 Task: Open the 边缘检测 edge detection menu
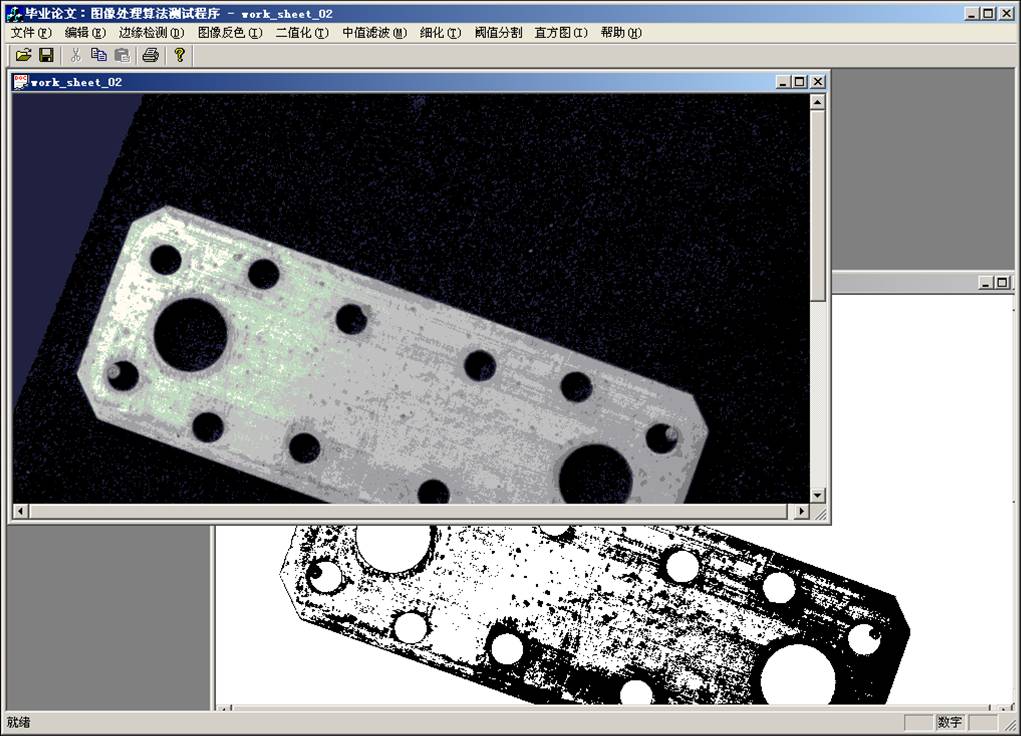pos(151,33)
